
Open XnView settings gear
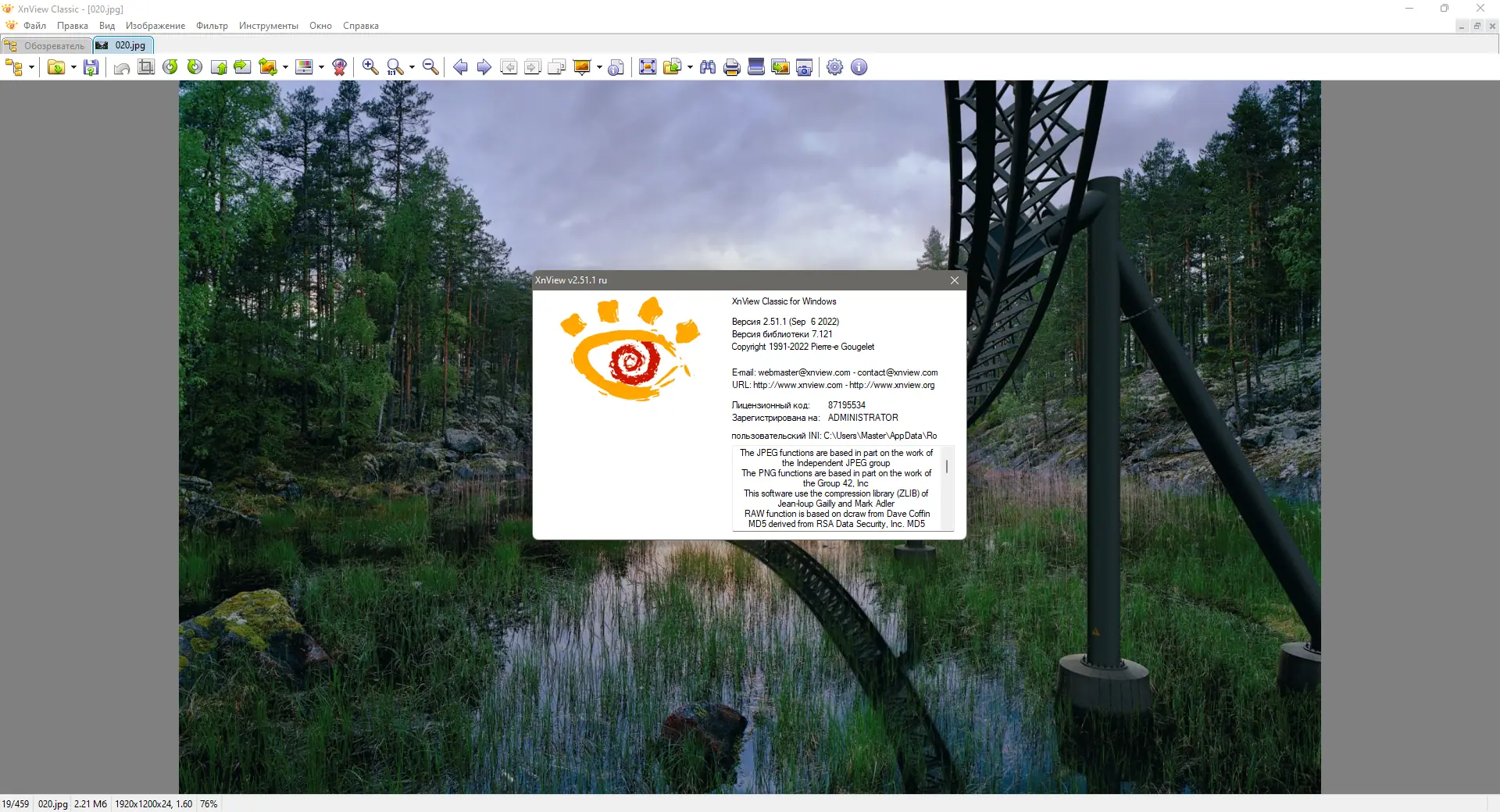(x=834, y=67)
